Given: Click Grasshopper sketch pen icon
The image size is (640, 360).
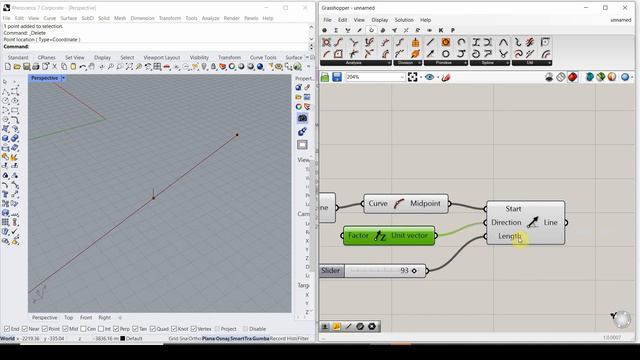Looking at the screenshot, I should [x=446, y=77].
